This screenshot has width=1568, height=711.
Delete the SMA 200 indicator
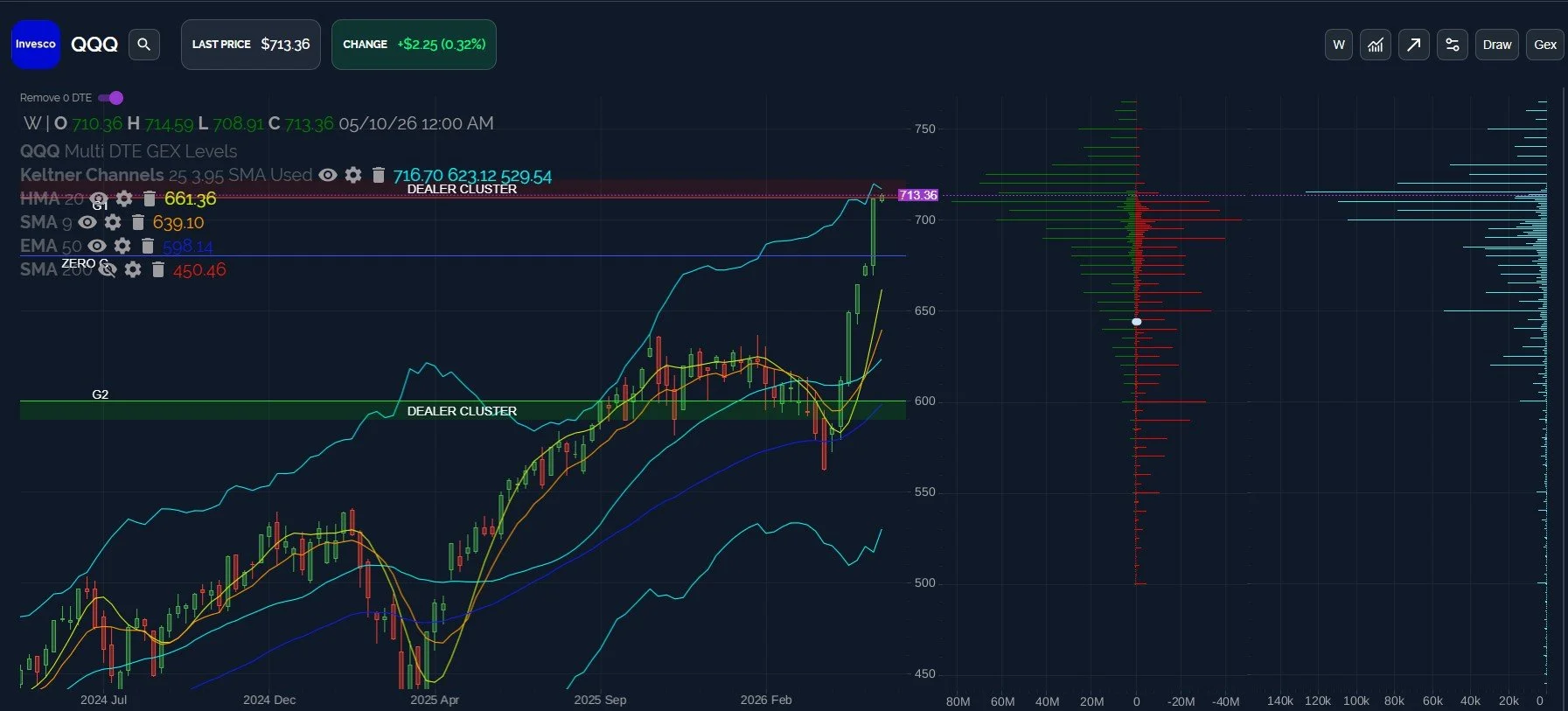157,269
